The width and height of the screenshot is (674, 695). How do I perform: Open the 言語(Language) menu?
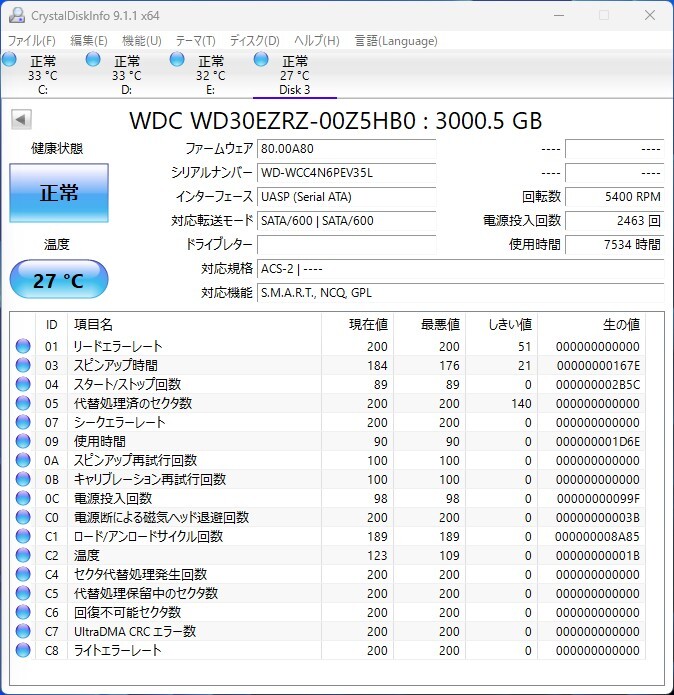coord(396,41)
